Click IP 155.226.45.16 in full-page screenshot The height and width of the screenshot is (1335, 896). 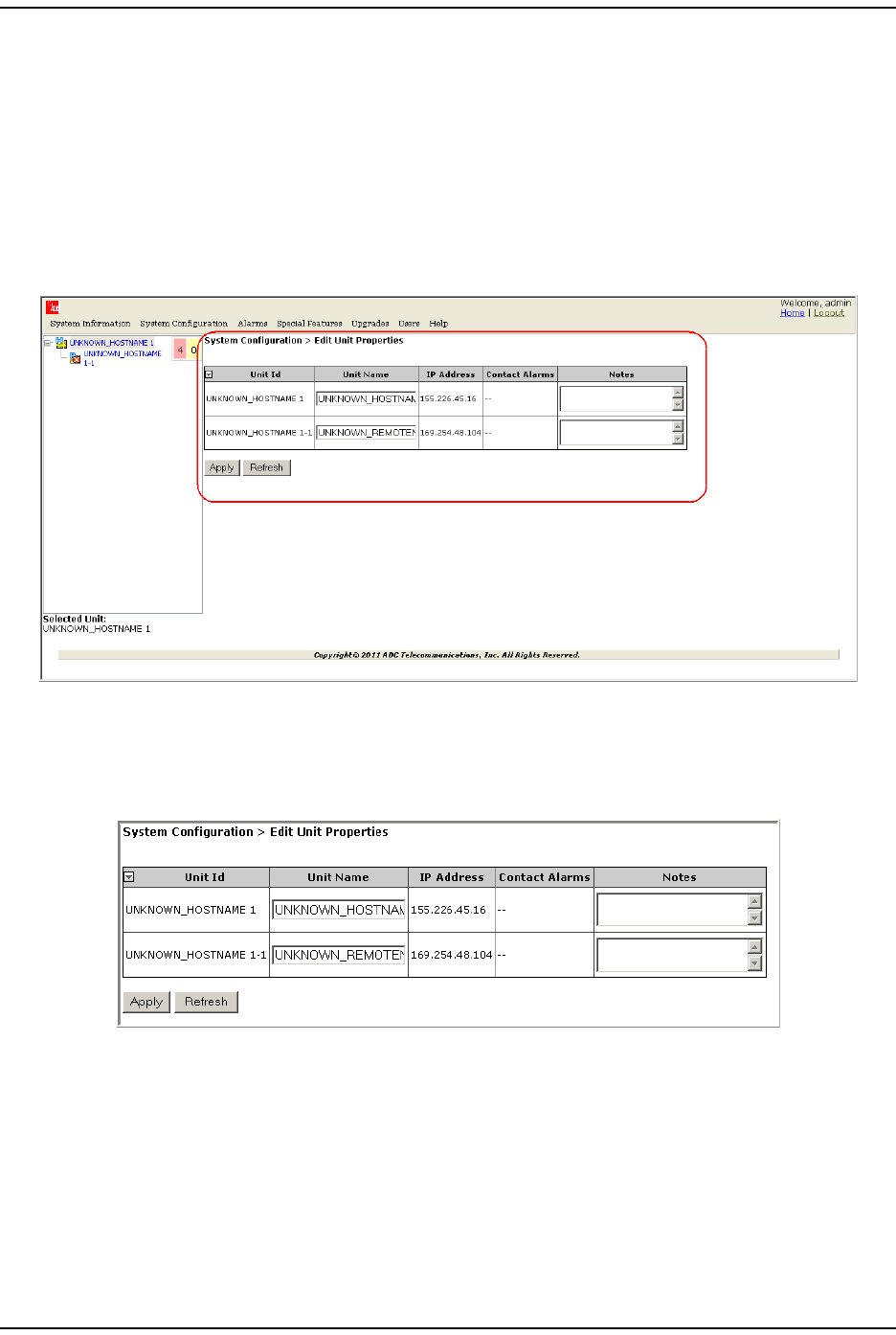pos(448,398)
